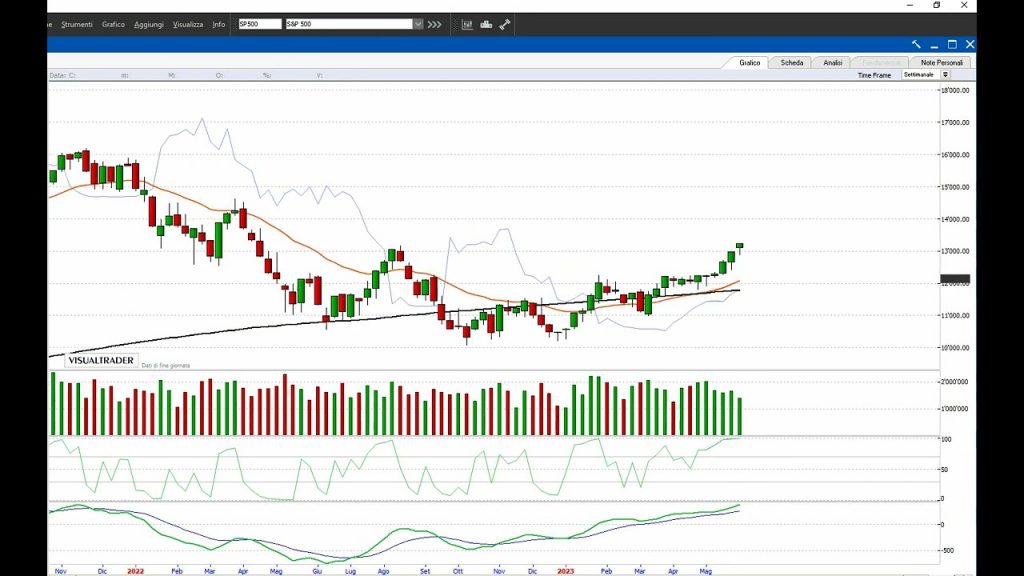Switch to the Analisi tab
Image resolution: width=1024 pixels, height=576 pixels.
(x=832, y=62)
